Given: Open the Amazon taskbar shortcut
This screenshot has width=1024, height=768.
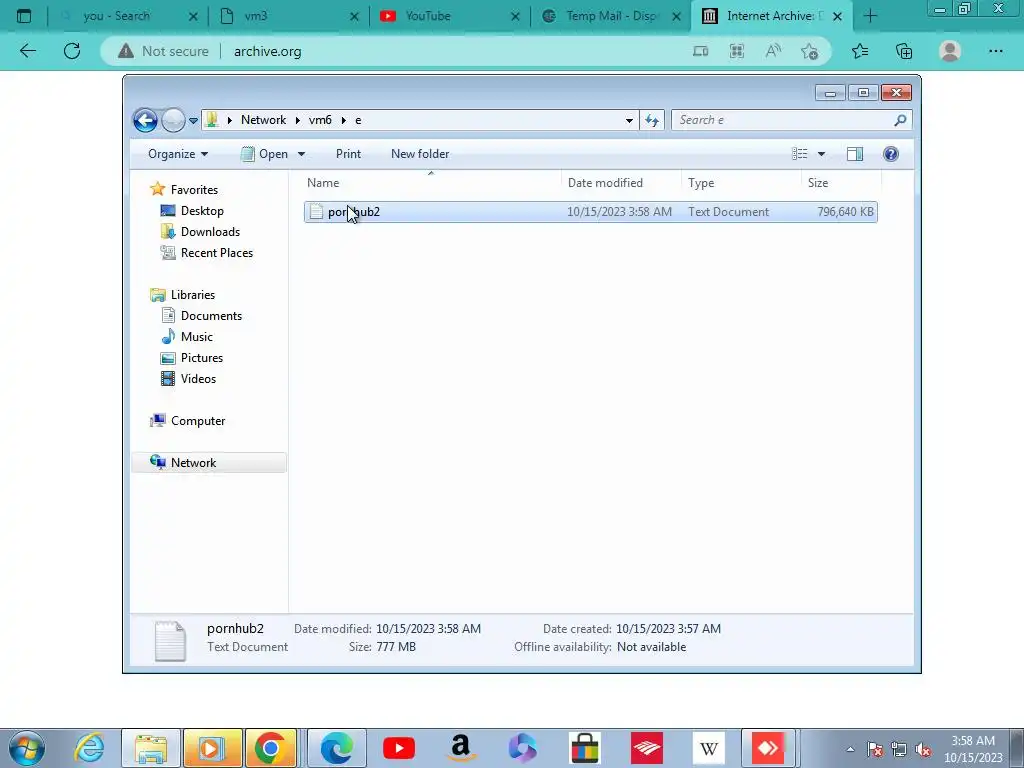Looking at the screenshot, I should (460, 748).
